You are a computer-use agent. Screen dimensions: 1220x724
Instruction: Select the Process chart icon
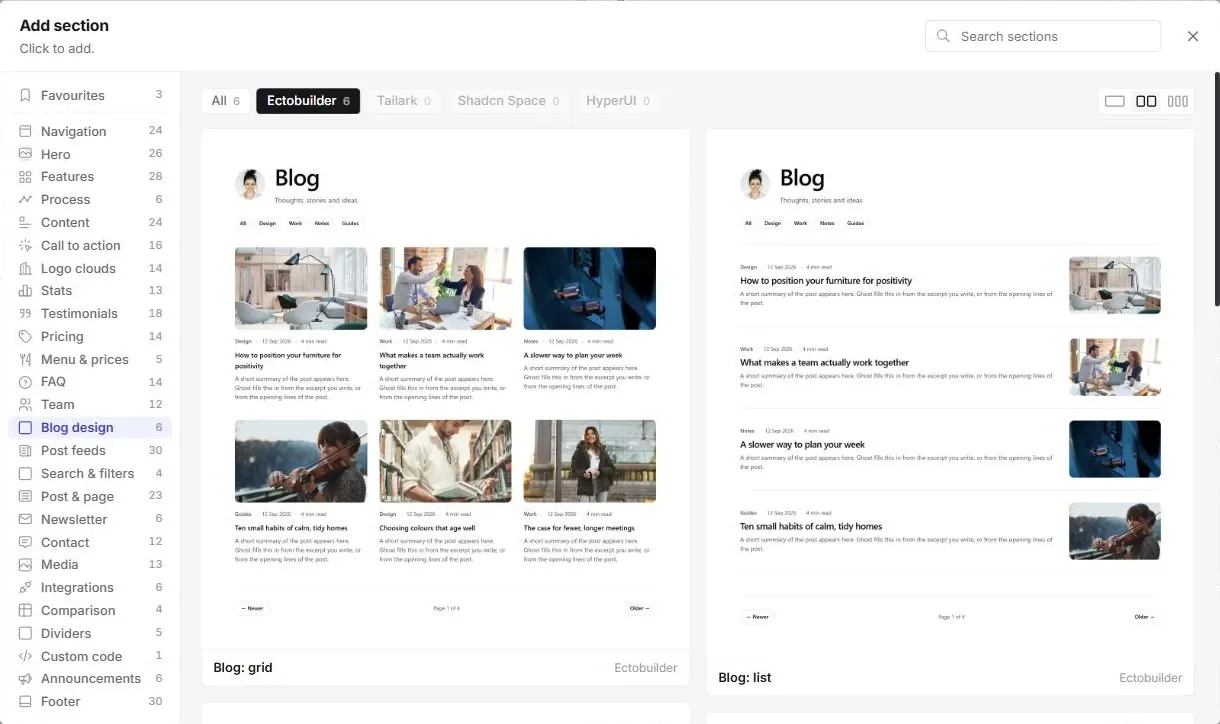click(25, 199)
